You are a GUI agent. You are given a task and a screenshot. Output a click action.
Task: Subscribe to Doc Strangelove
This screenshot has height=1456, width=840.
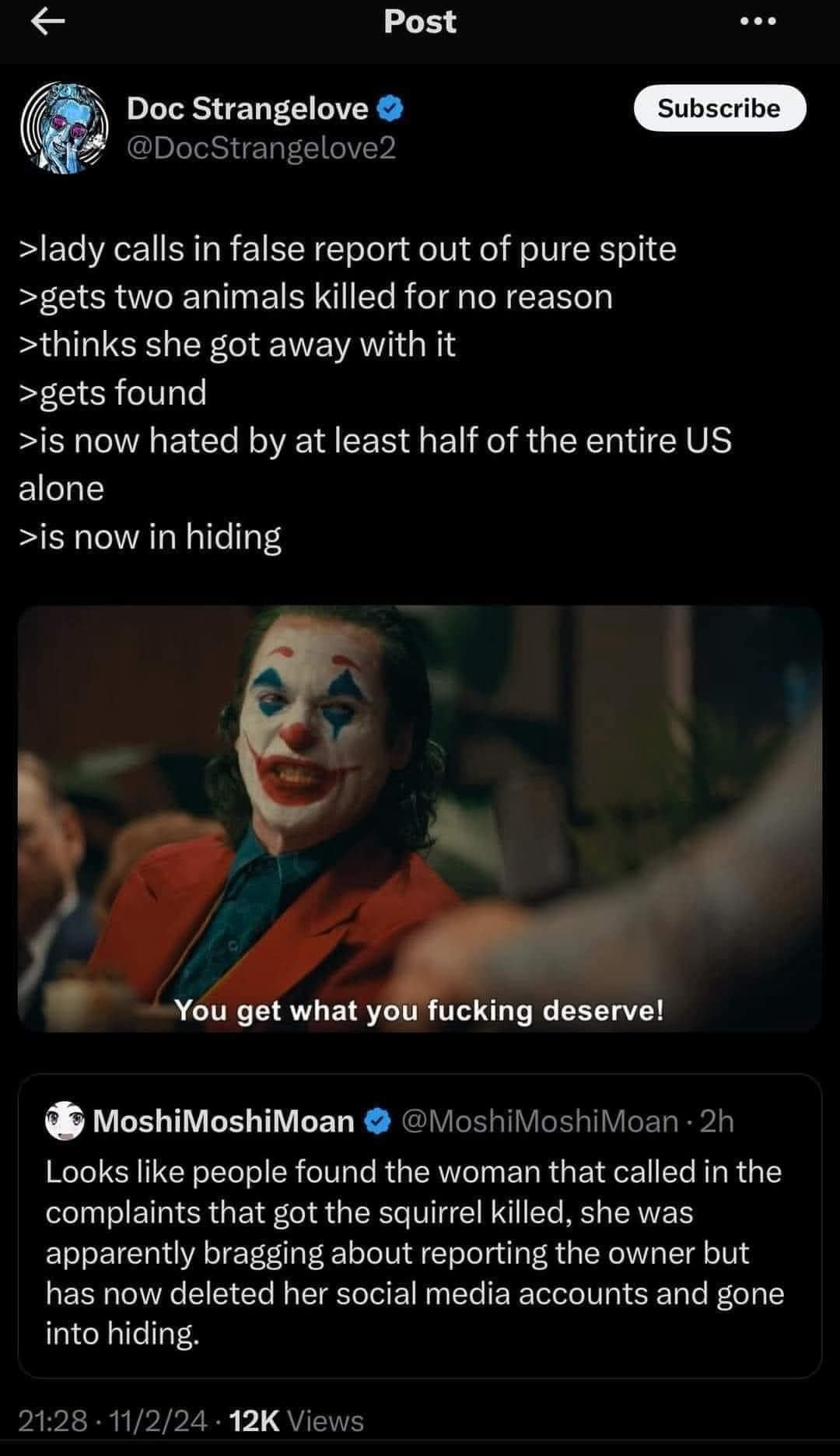719,108
